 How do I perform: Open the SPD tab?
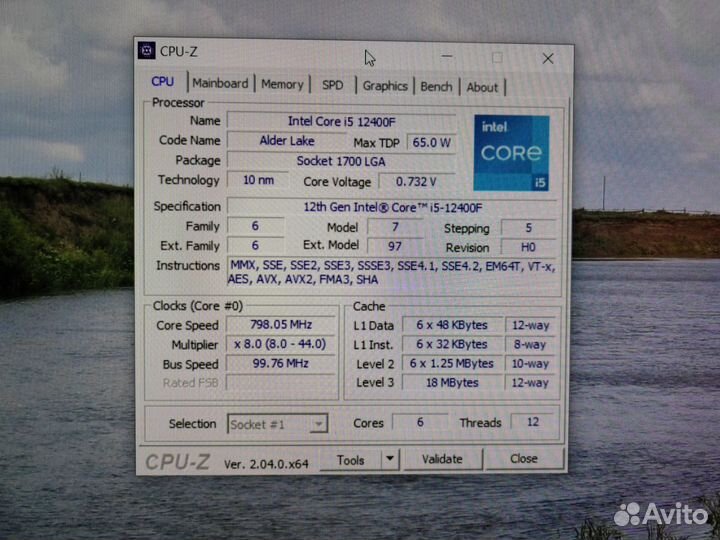(332, 85)
